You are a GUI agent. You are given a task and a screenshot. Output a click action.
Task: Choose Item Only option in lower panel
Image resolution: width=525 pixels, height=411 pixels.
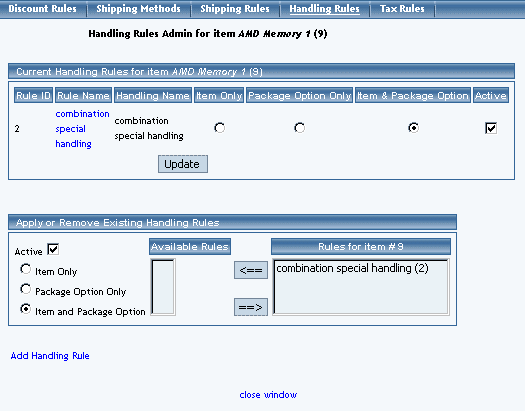[x=25, y=269]
